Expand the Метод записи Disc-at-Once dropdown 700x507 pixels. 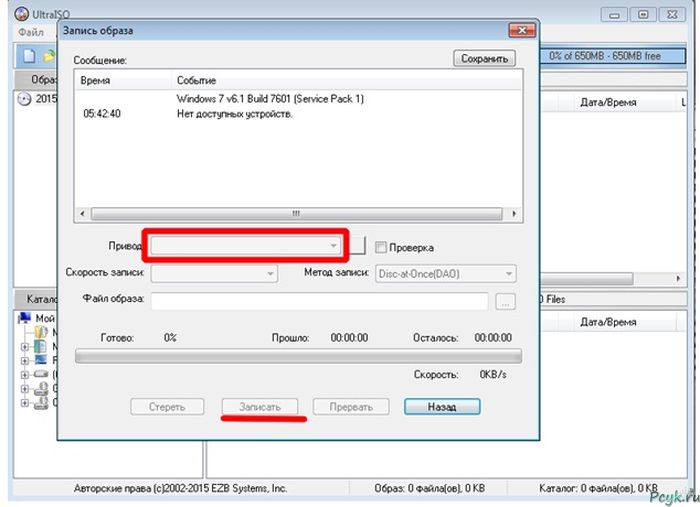pos(508,273)
